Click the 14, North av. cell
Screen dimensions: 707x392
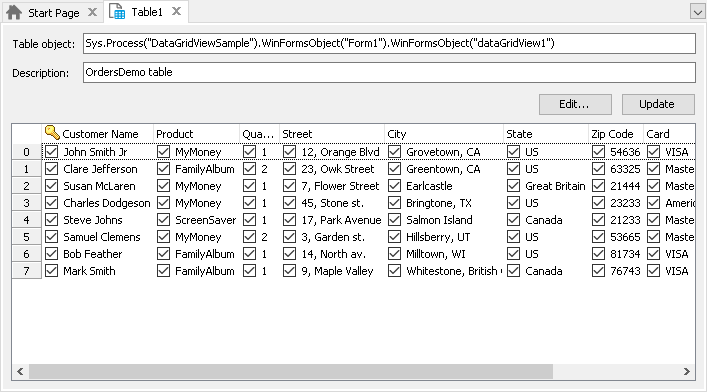pyautogui.click(x=333, y=254)
